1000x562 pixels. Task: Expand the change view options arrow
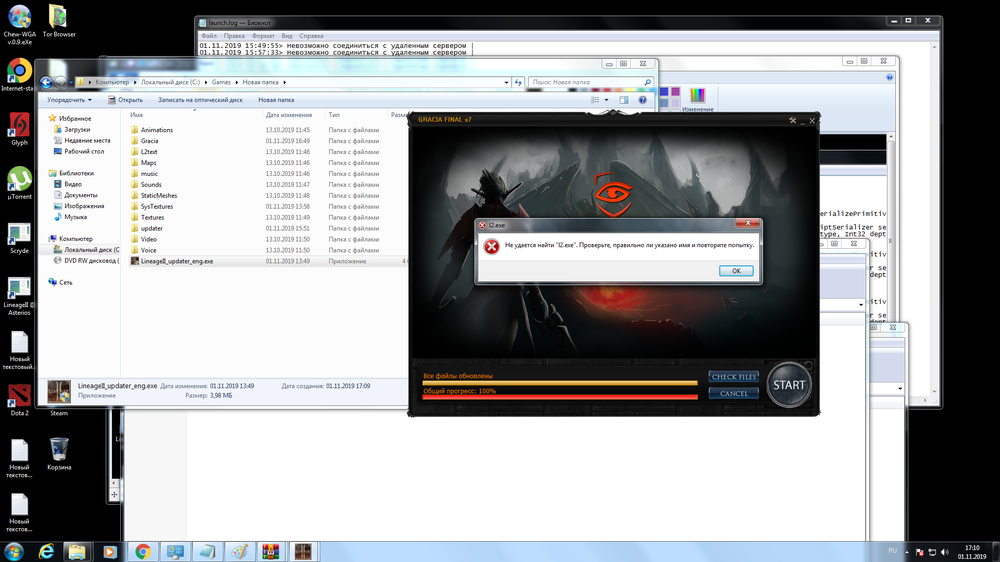pos(606,100)
